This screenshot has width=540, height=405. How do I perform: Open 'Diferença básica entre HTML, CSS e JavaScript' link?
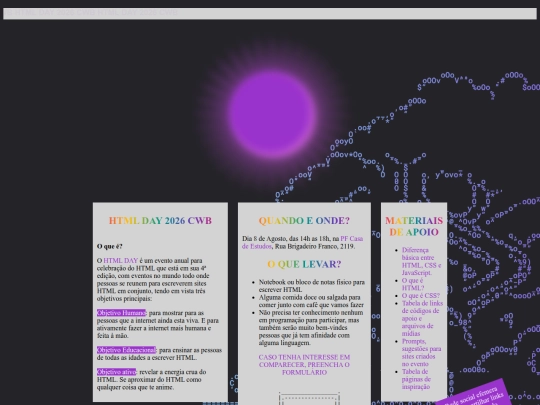[x=421, y=261]
